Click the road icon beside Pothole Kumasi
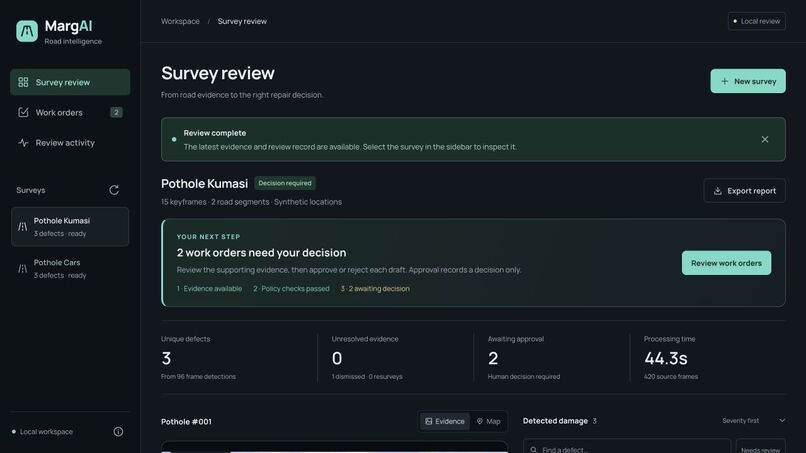 coord(23,227)
